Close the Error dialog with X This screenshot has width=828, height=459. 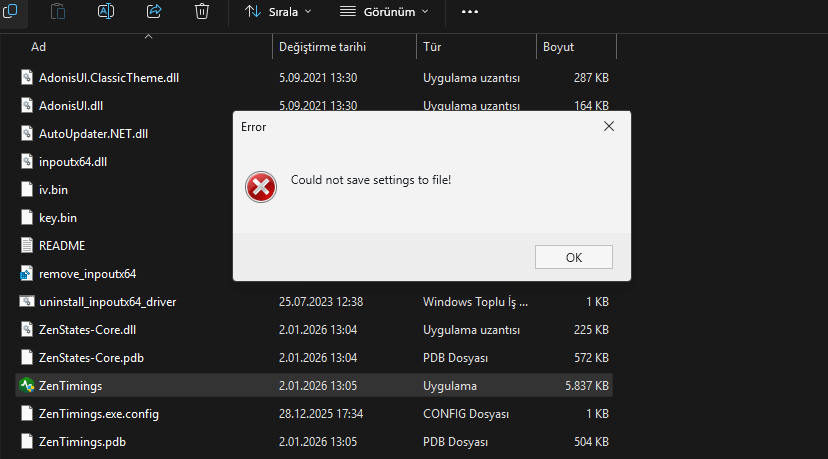tap(609, 126)
